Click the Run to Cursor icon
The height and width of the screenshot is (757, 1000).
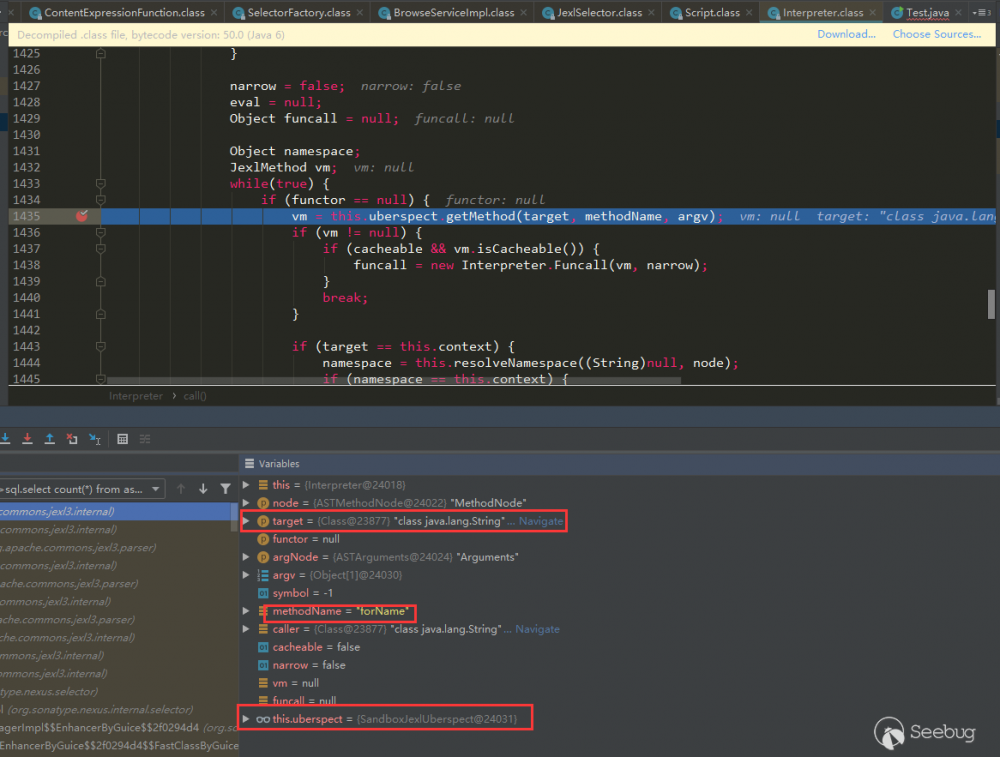pyautogui.click(x=94, y=439)
